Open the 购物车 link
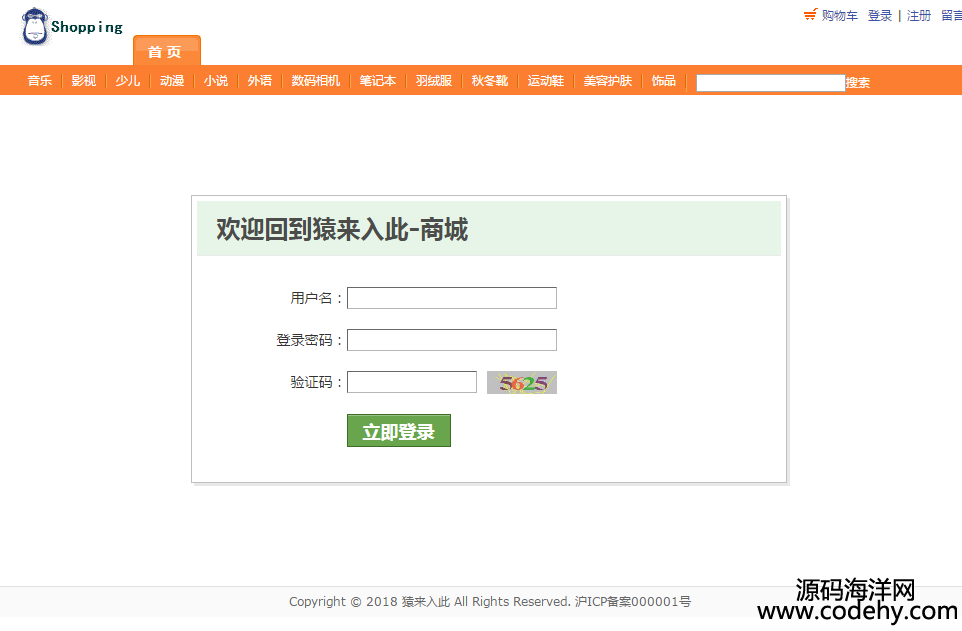Screen dimensions: 962x631 point(839,16)
